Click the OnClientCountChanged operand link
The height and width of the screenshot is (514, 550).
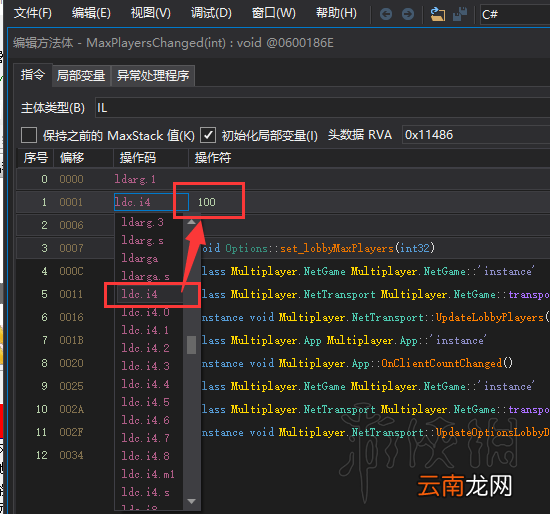click(x=442, y=363)
